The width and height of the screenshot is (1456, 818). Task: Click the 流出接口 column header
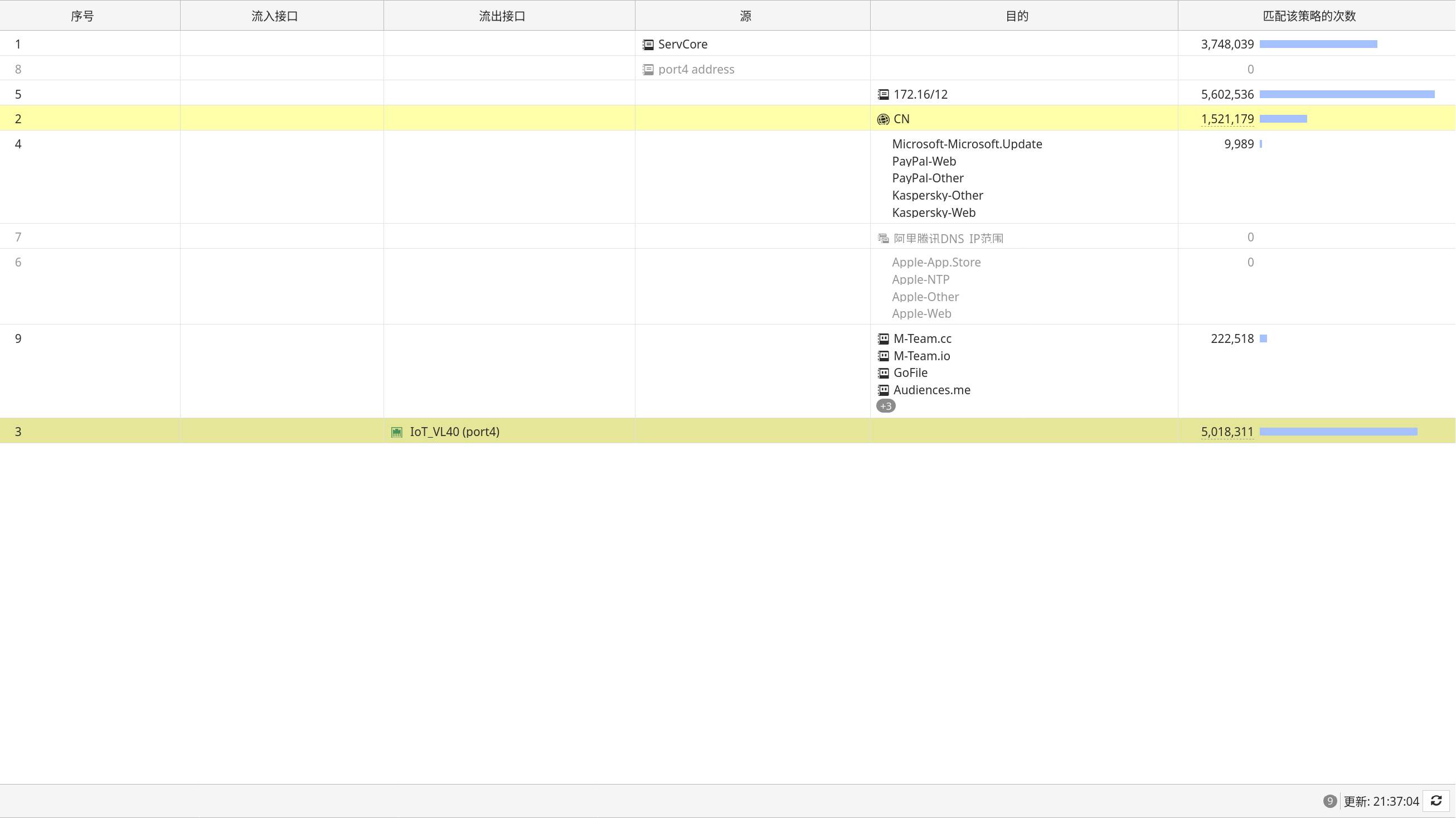click(502, 16)
